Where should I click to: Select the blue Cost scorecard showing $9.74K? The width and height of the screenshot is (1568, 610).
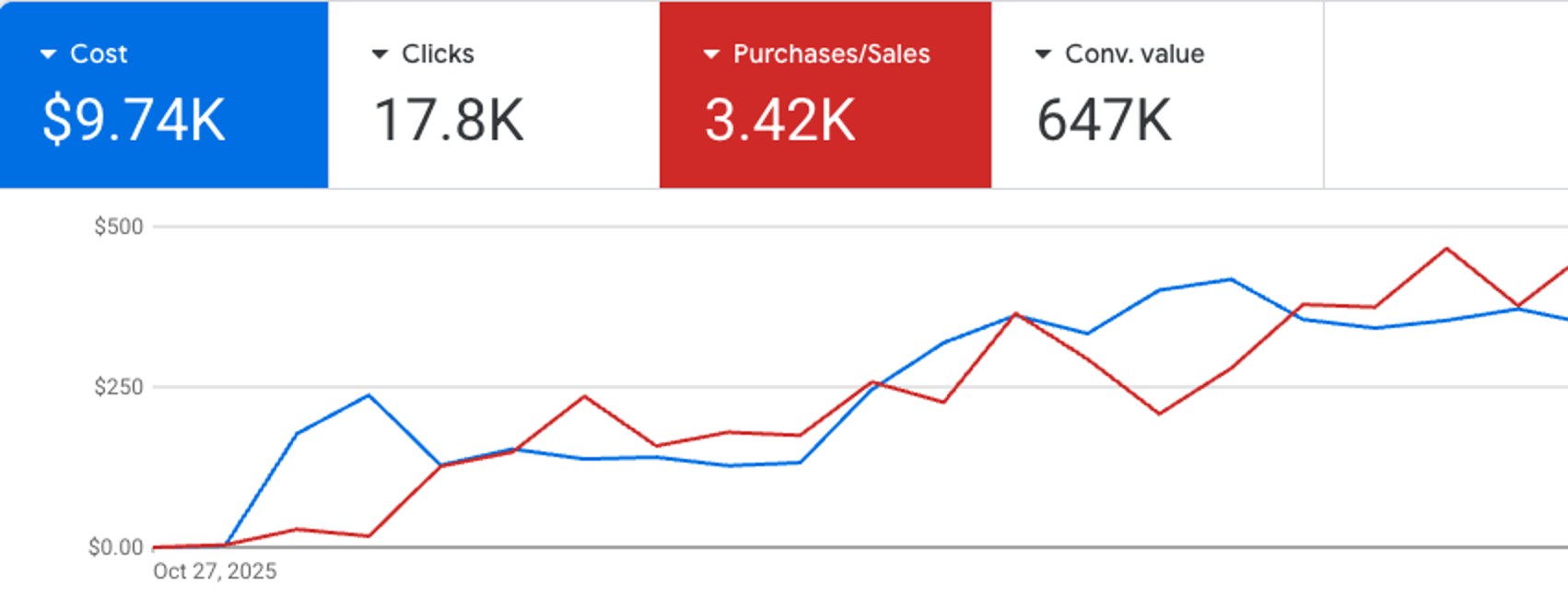[x=164, y=95]
